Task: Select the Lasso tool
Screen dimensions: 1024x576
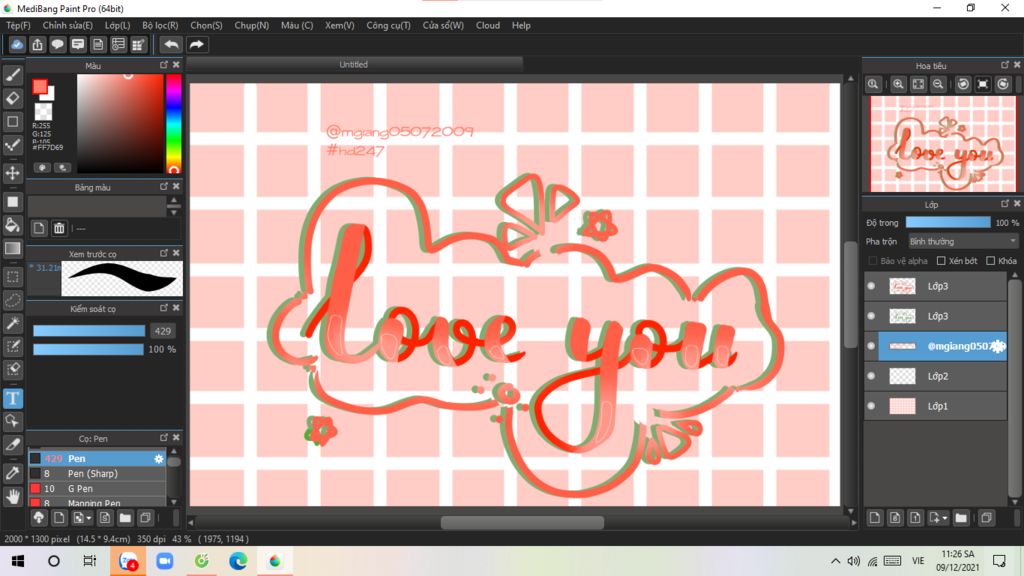Action: point(12,300)
